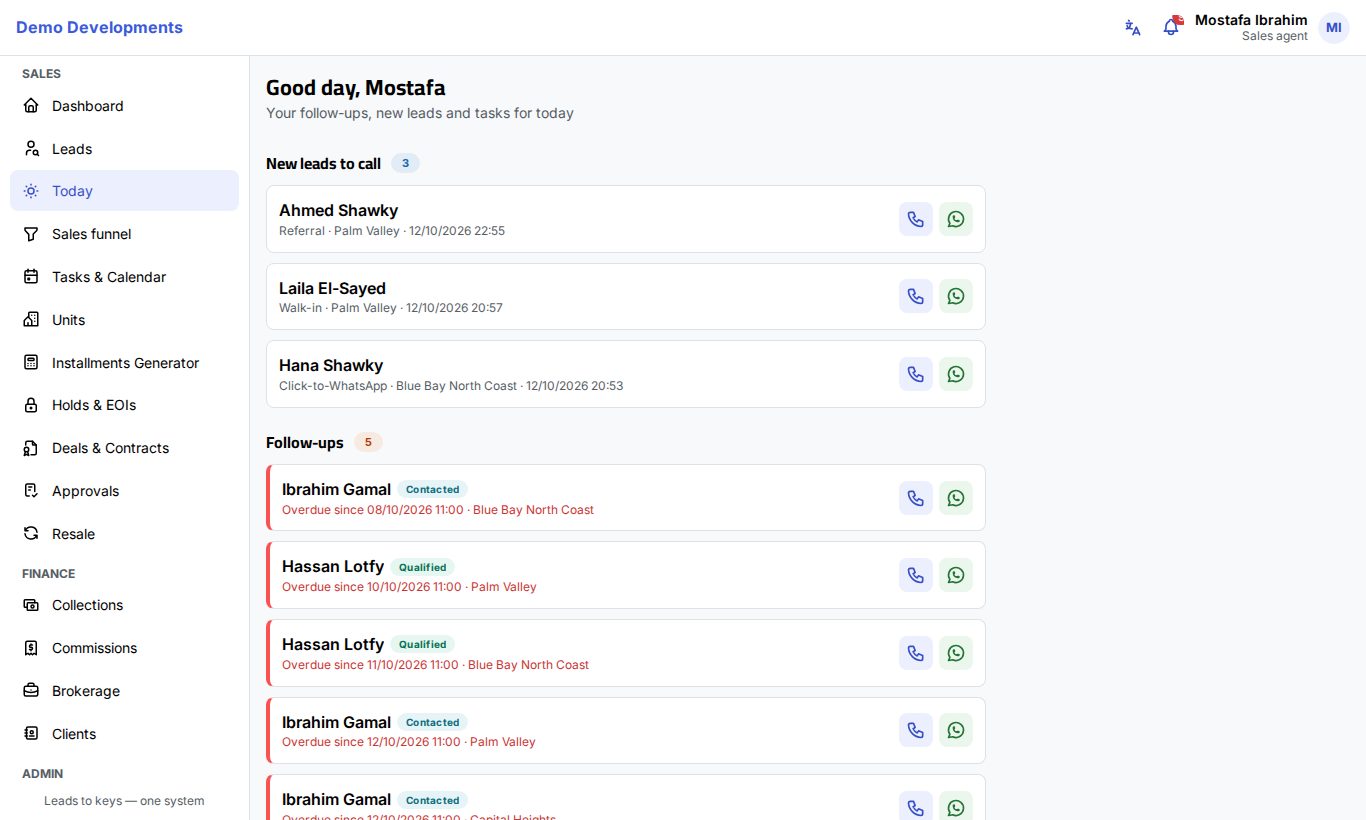Call Hassan Lotfy about Palm Valley follow-up
This screenshot has width=1366, height=820.
pyautogui.click(x=916, y=575)
